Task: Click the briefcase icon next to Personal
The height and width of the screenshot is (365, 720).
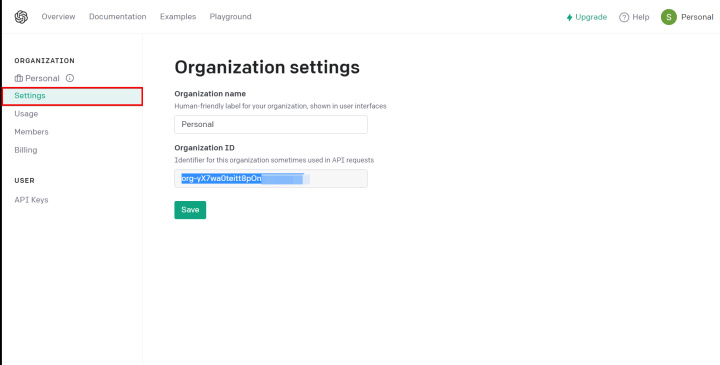Action: [18, 78]
